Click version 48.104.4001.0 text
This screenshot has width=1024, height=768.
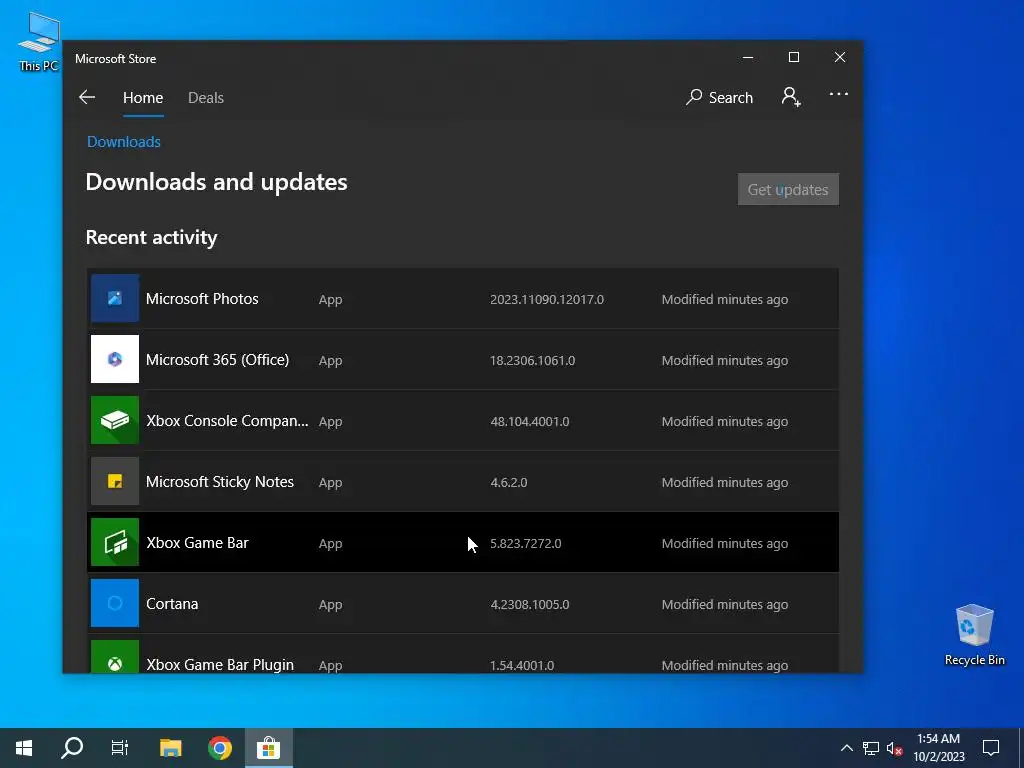[530, 422]
